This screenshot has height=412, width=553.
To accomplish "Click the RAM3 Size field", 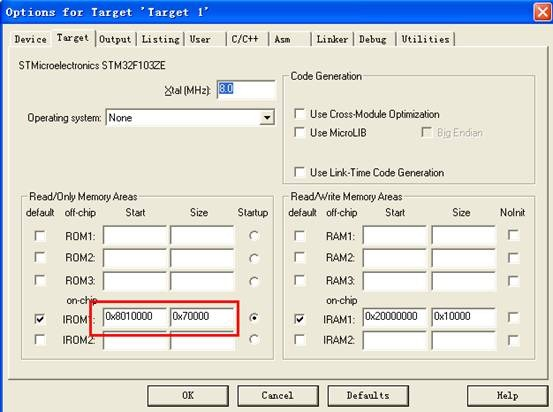I will click(x=463, y=281).
